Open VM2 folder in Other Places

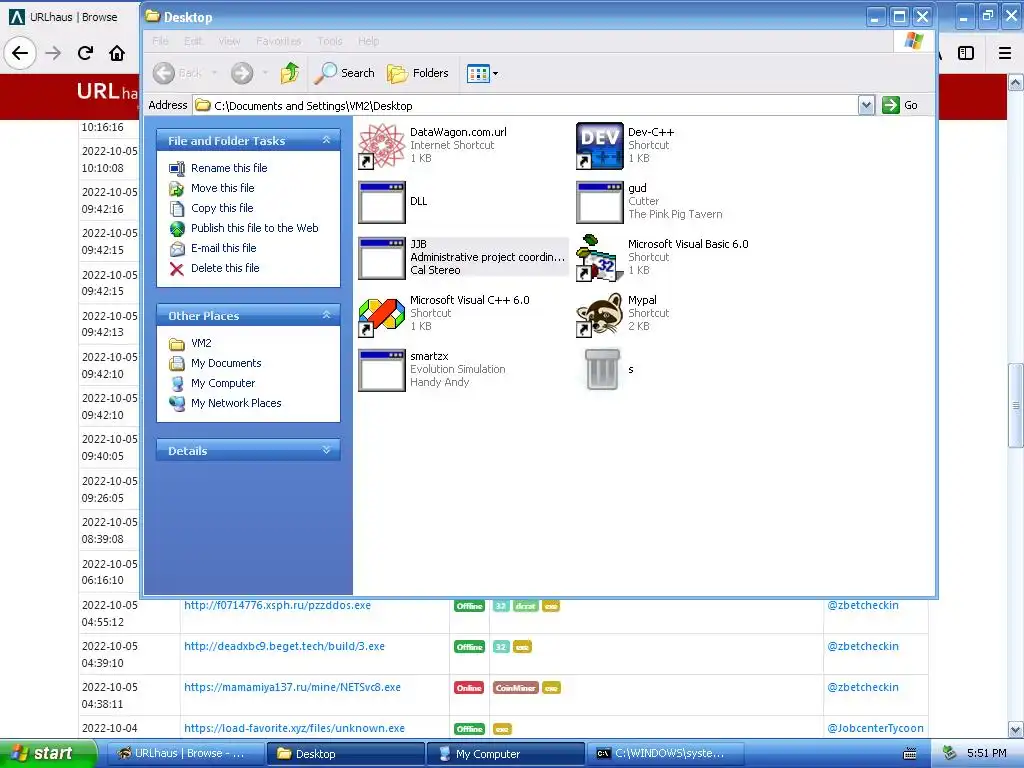190,344
